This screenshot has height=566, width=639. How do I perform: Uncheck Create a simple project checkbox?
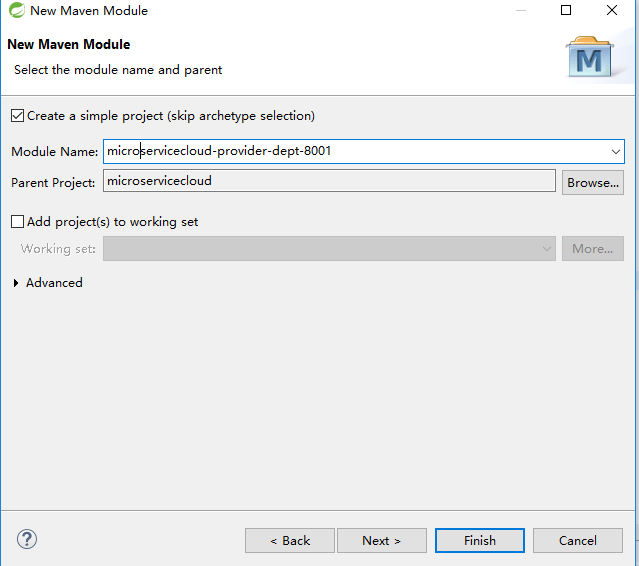coord(18,116)
